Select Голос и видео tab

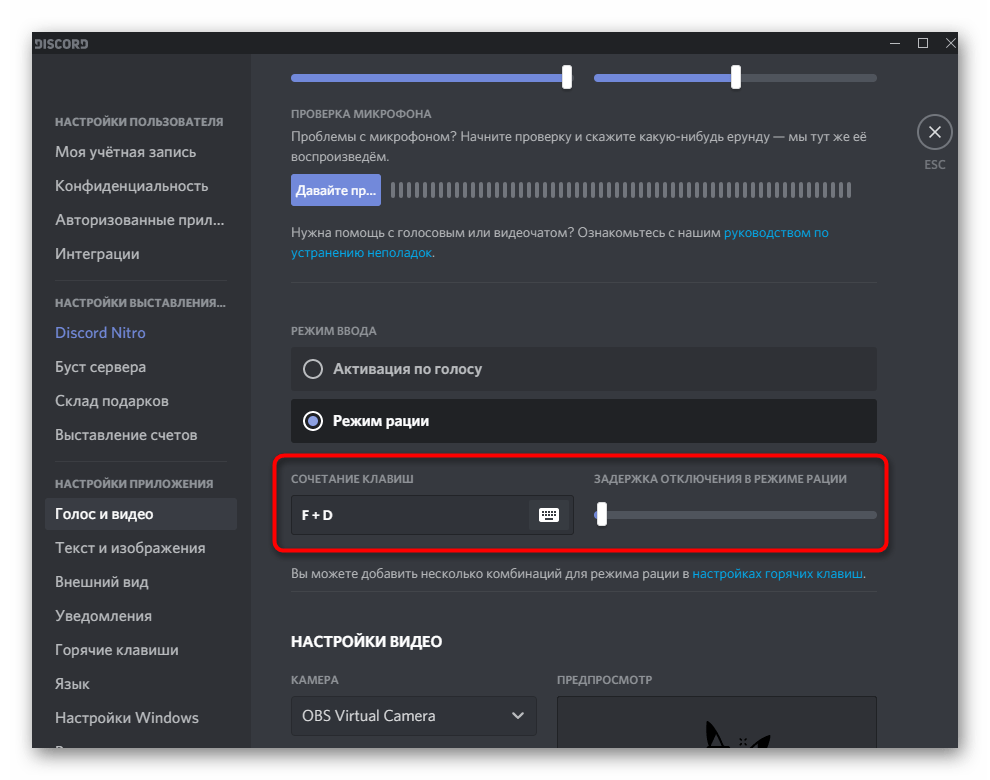(141, 514)
